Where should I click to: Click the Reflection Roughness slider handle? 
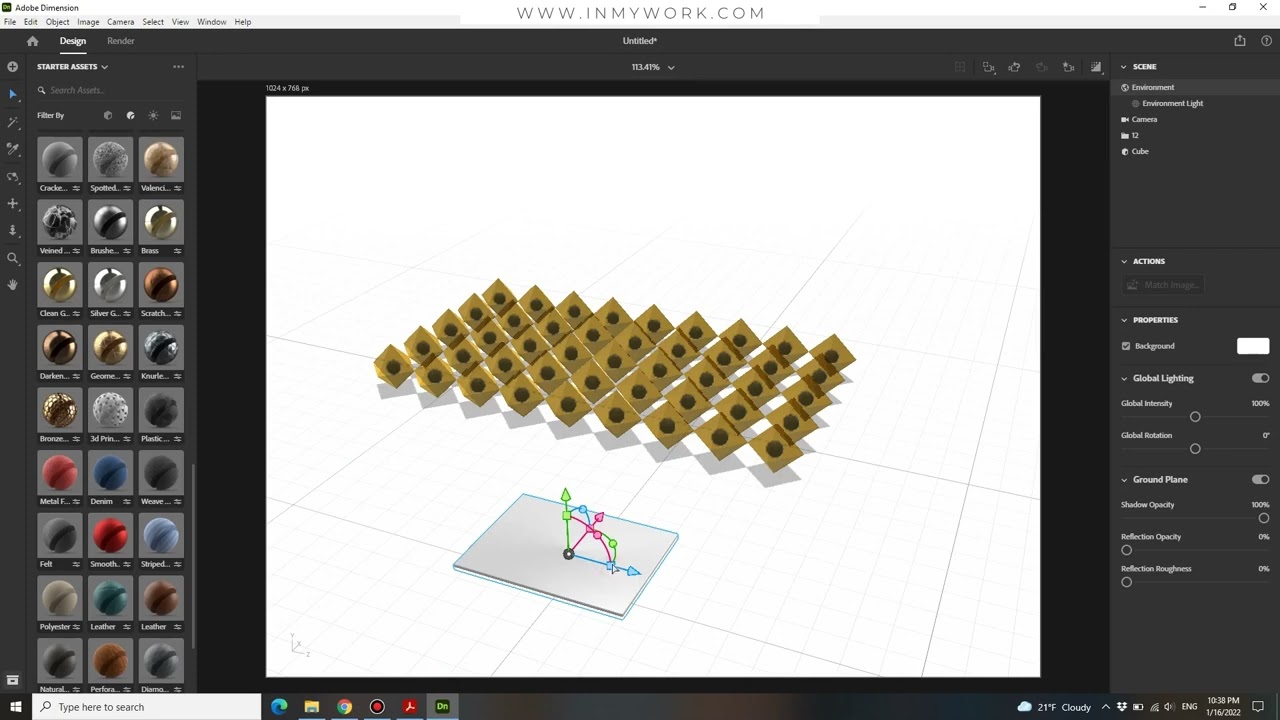(1127, 582)
